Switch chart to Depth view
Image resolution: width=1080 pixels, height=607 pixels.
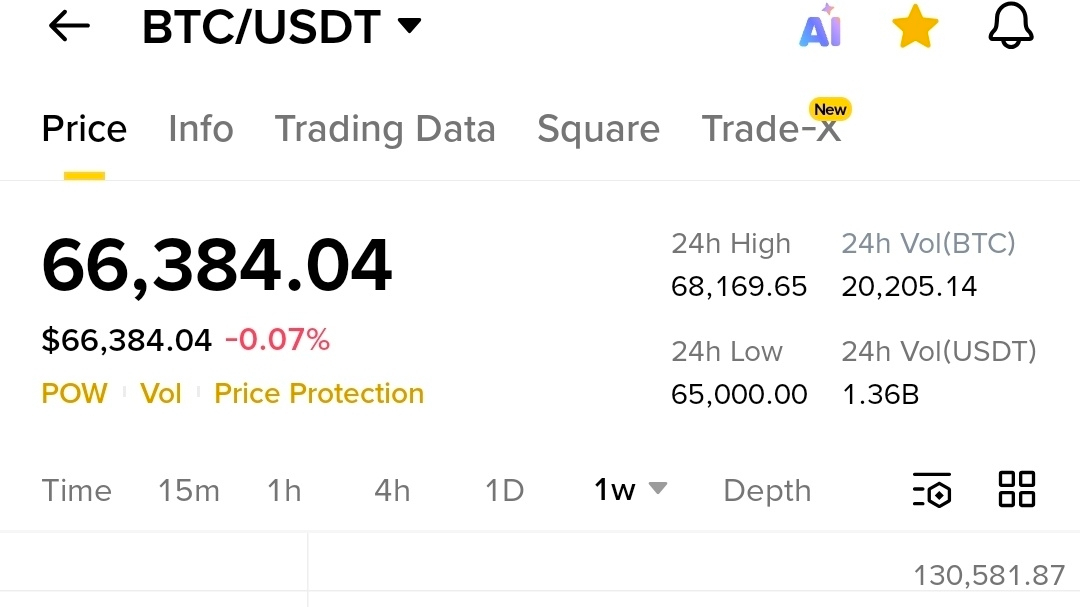767,491
